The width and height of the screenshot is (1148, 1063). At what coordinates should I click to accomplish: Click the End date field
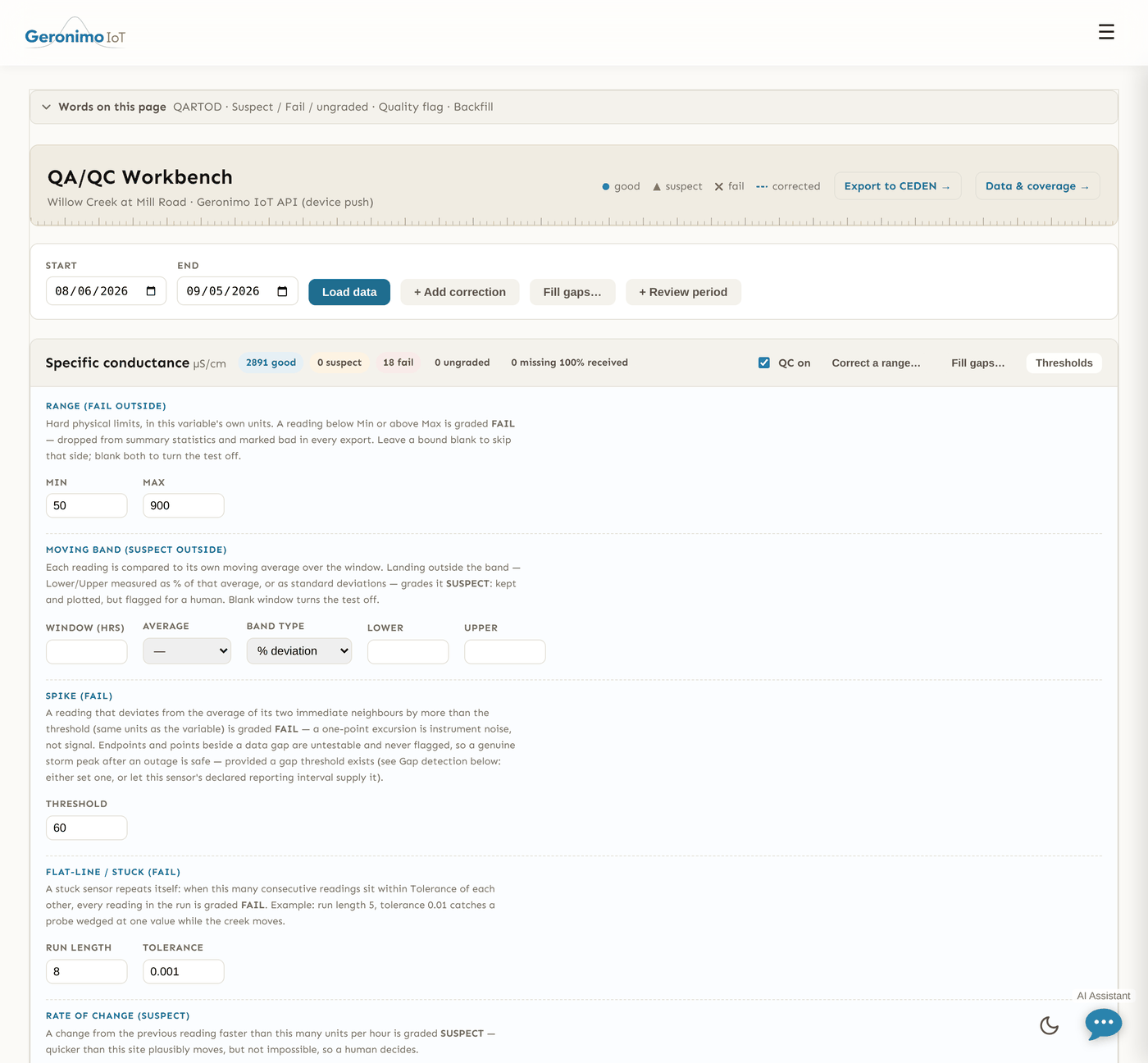click(237, 291)
